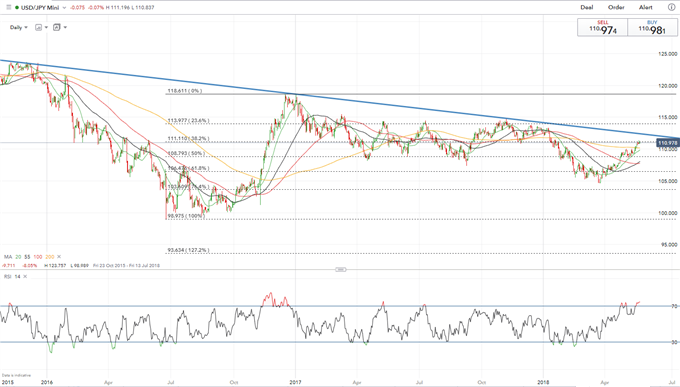Viewport: 680px width, 387px height.
Task: Select the MA 55 period label
Action: [x=27, y=257]
